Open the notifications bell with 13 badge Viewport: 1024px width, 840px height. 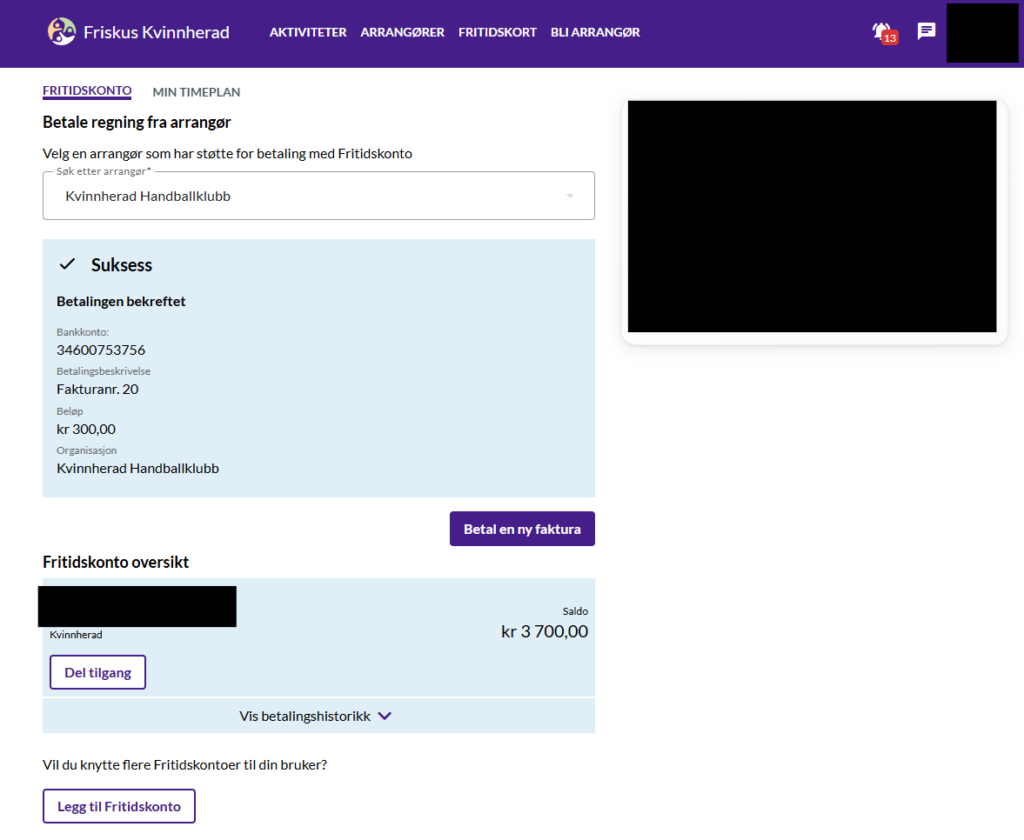click(x=882, y=32)
